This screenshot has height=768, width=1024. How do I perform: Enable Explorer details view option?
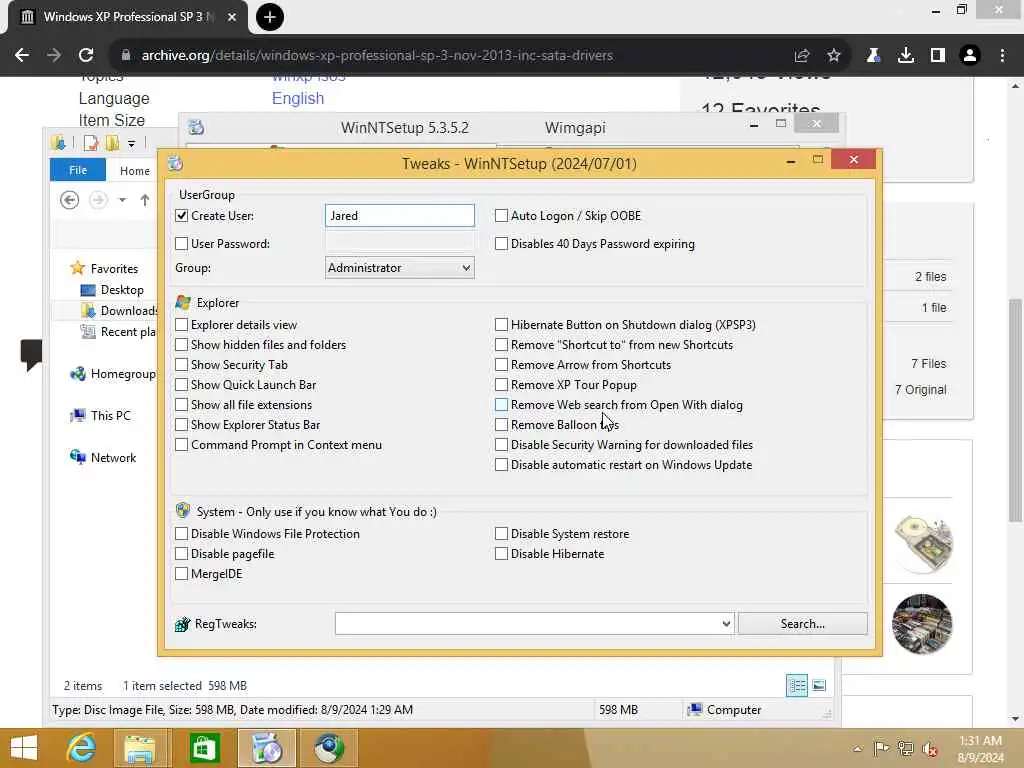click(x=182, y=325)
